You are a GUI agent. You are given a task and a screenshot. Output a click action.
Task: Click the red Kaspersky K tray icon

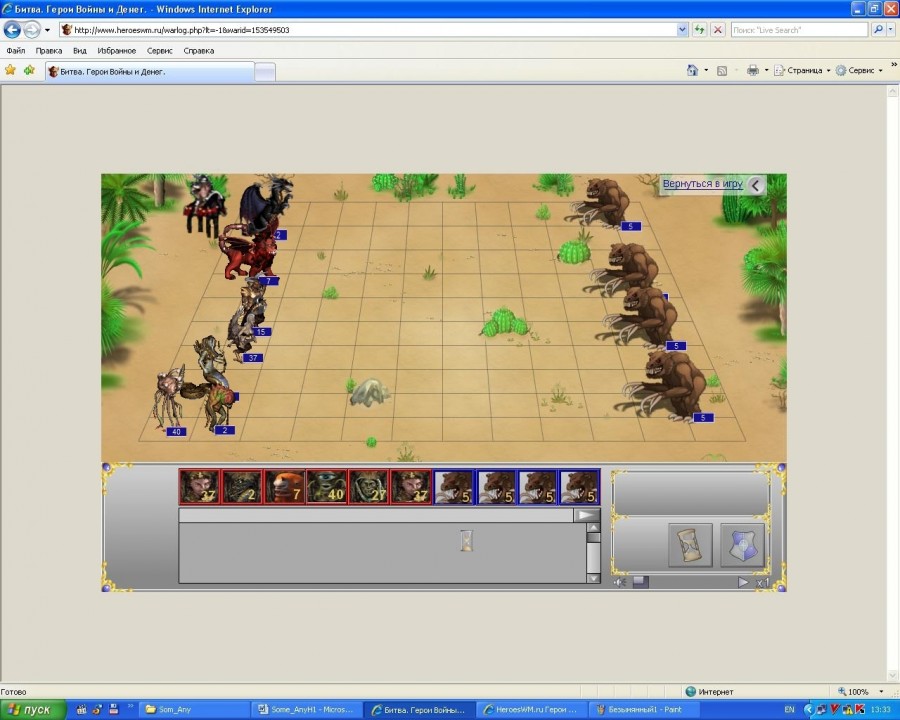(859, 710)
